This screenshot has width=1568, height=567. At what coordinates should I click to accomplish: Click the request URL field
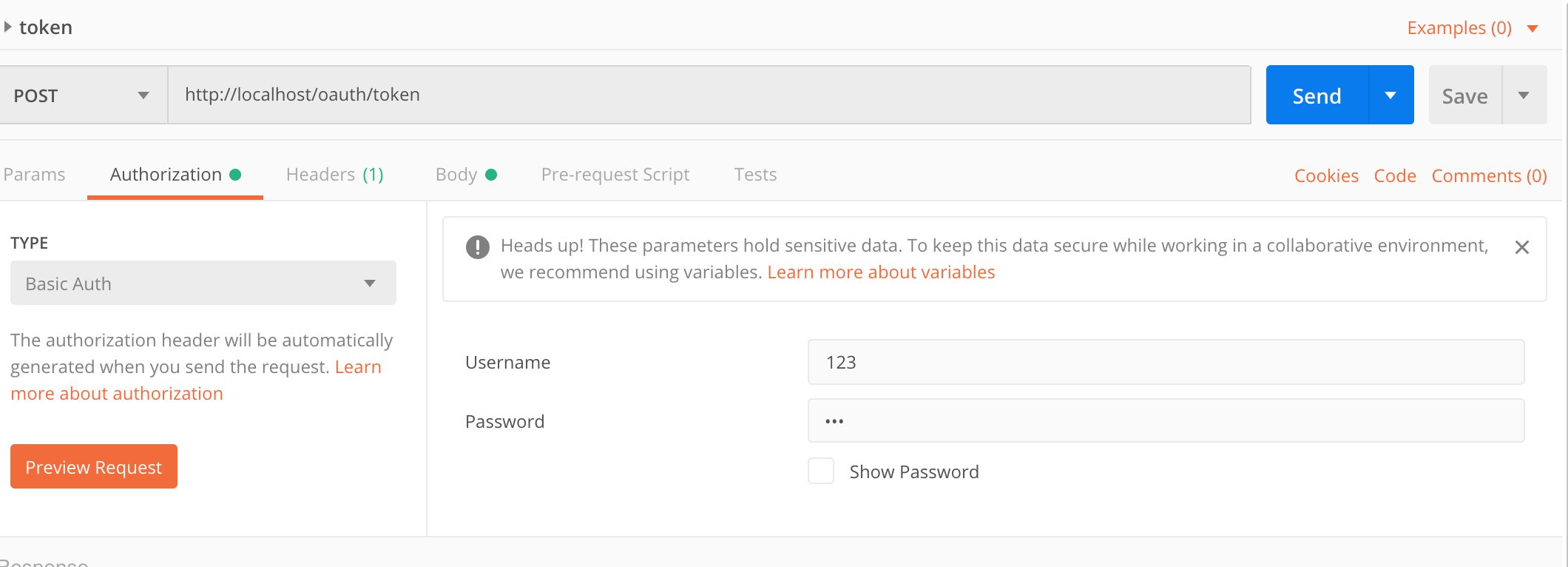coord(709,95)
